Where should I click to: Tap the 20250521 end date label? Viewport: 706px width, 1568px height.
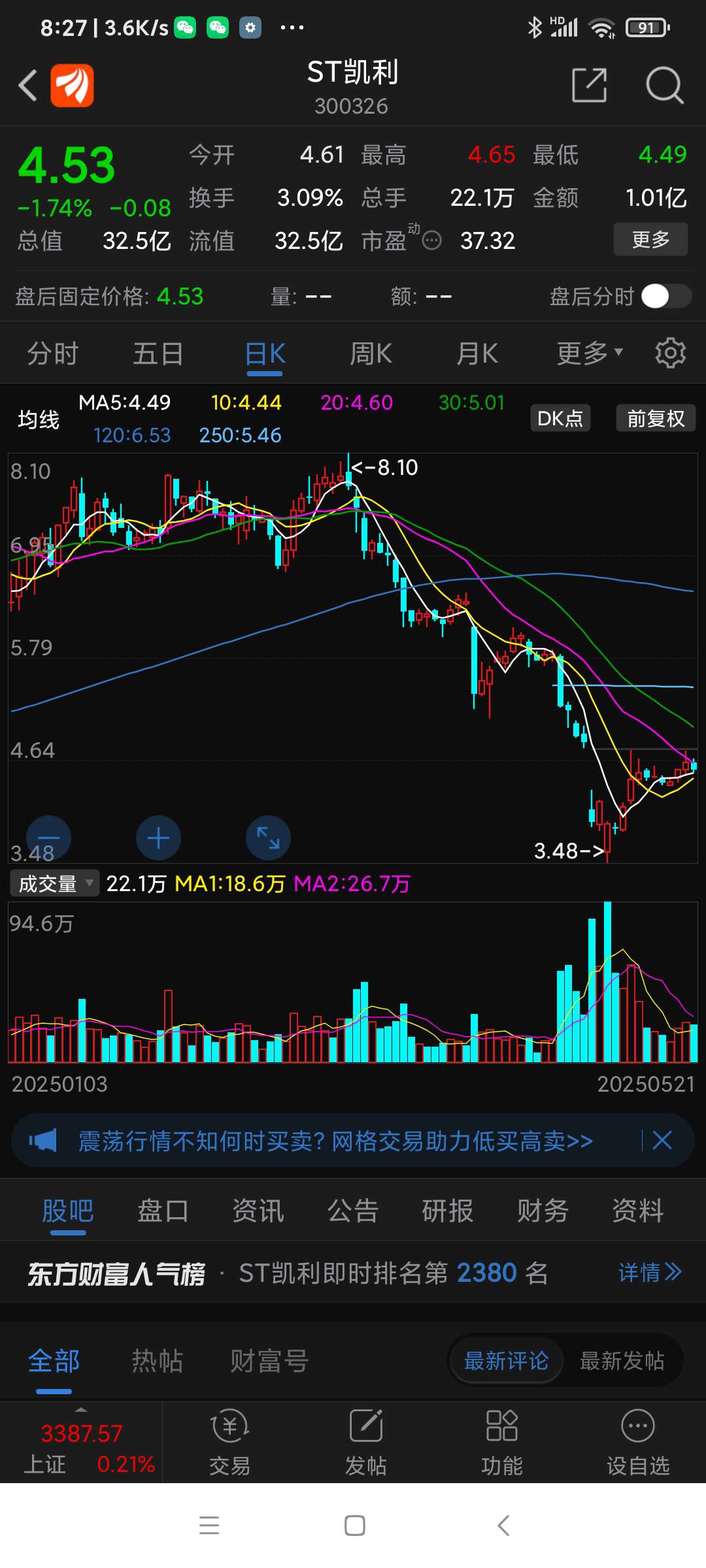coord(646,1084)
